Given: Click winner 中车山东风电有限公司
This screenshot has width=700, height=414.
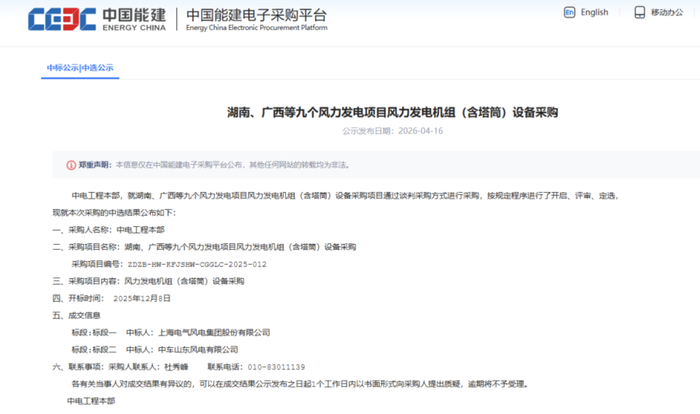Looking at the screenshot, I should tap(198, 349).
